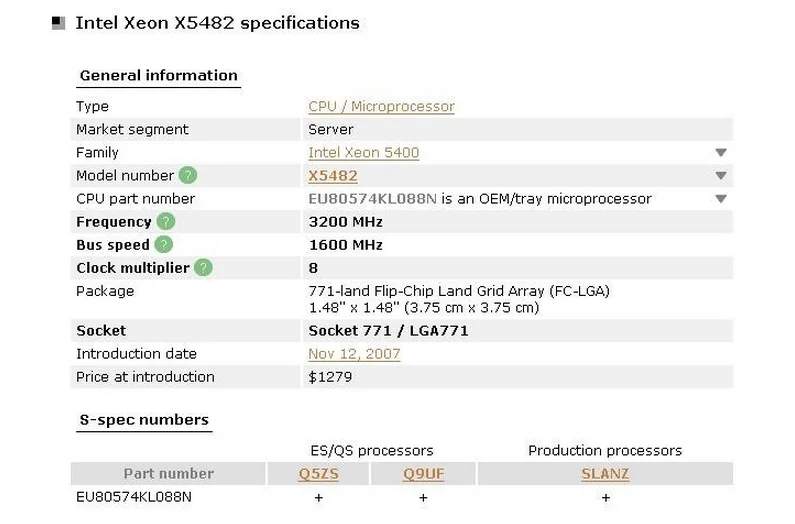This screenshot has width=795, height=524.
Task: Click the question mark next to Bus speed
Action: [164, 245]
